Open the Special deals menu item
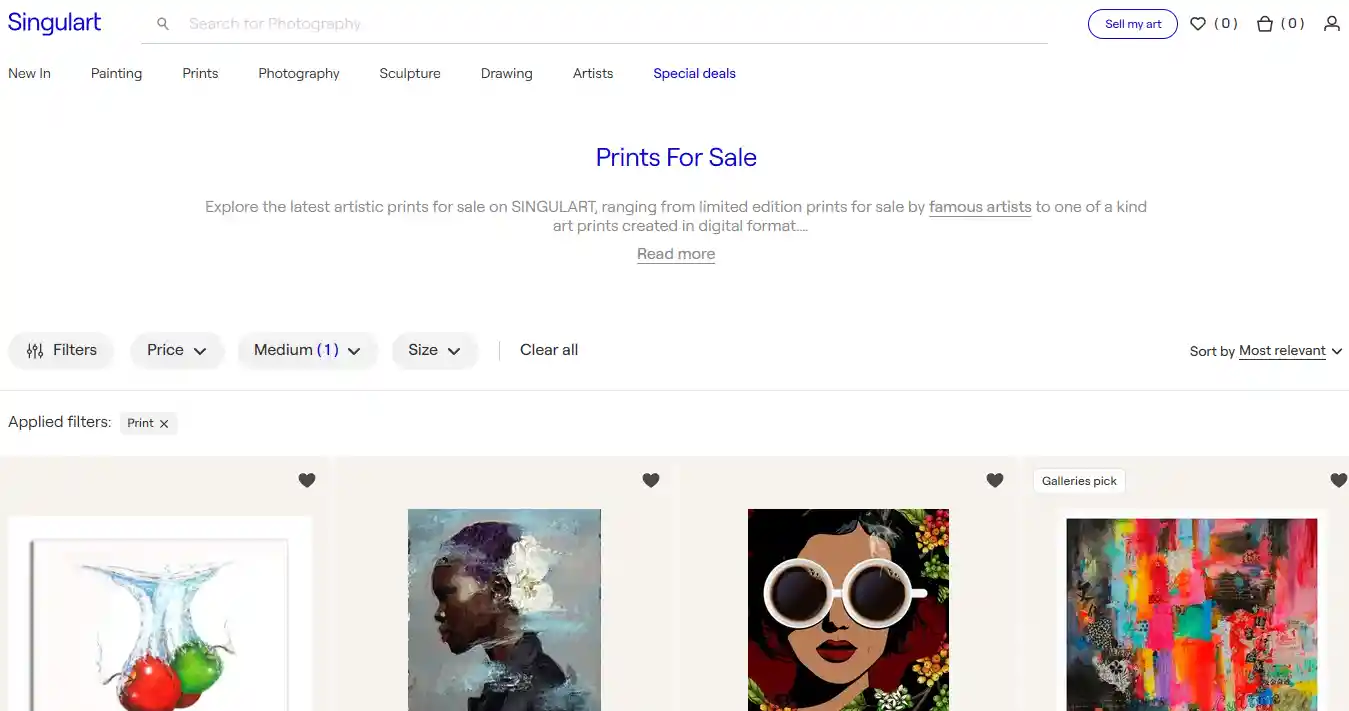1349x711 pixels. [x=694, y=73]
